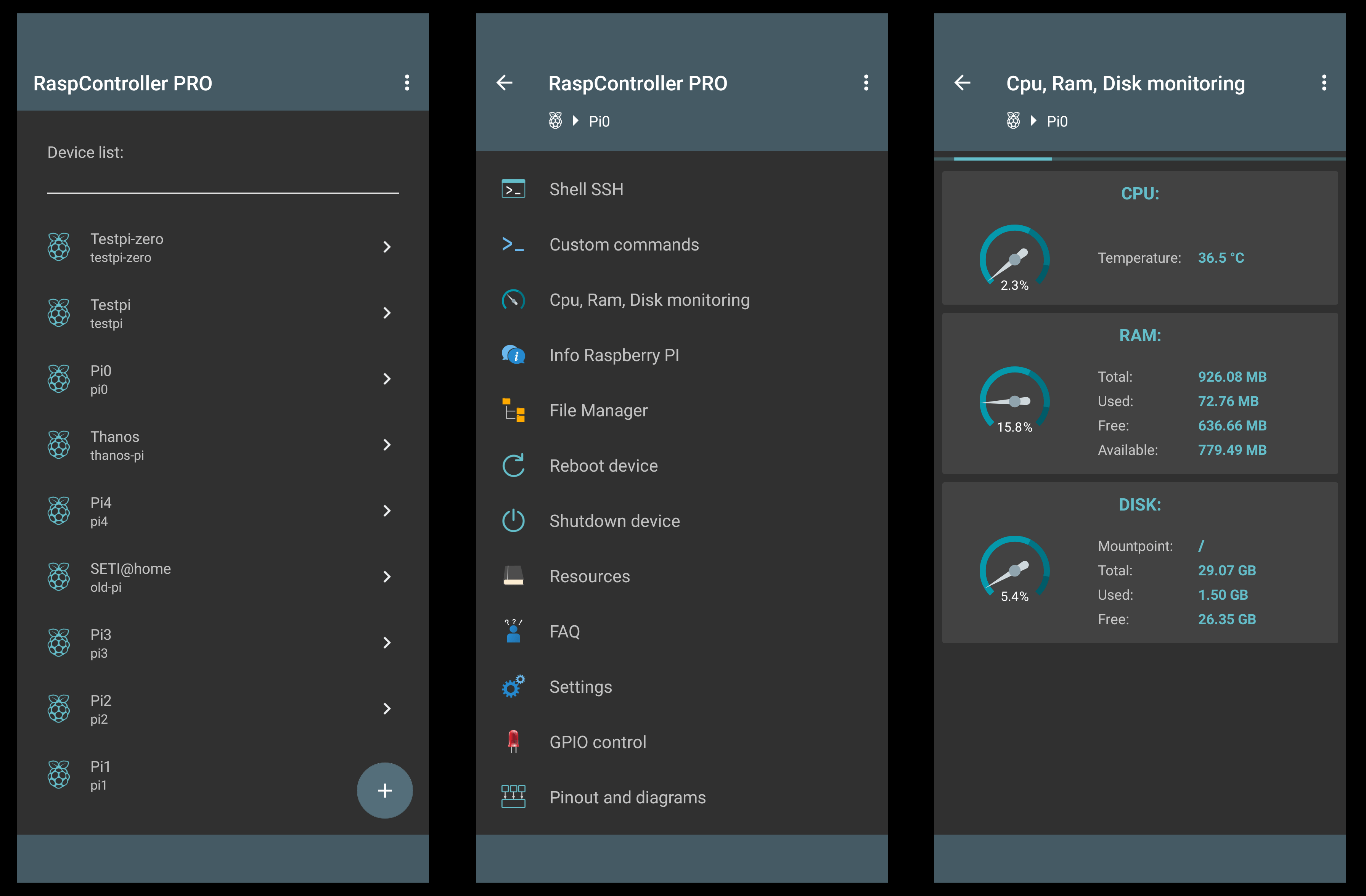Image resolution: width=1366 pixels, height=896 pixels.
Task: Open GPIO control label
Action: (598, 742)
